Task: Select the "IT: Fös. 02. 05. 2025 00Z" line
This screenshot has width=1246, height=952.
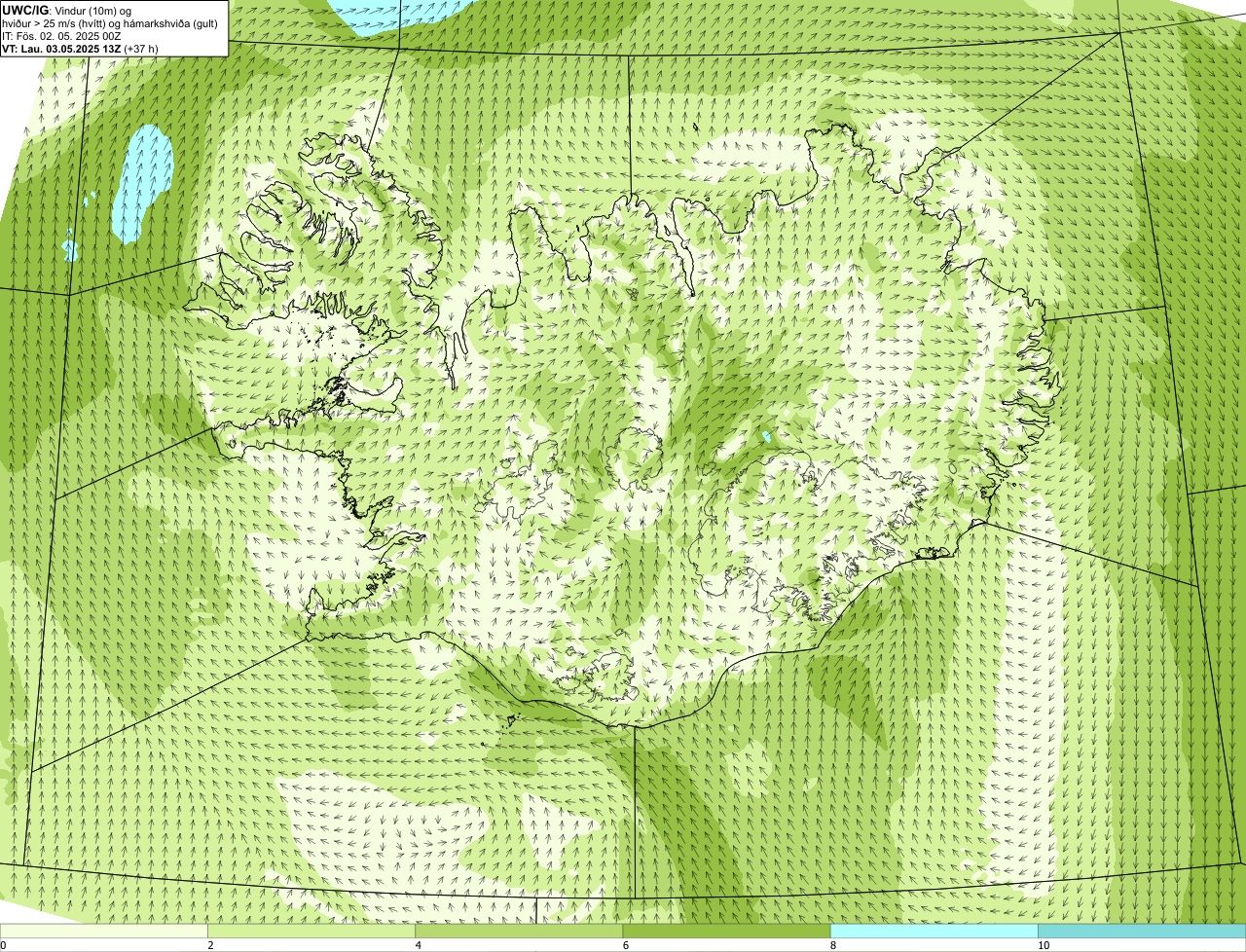Action: tap(61, 35)
